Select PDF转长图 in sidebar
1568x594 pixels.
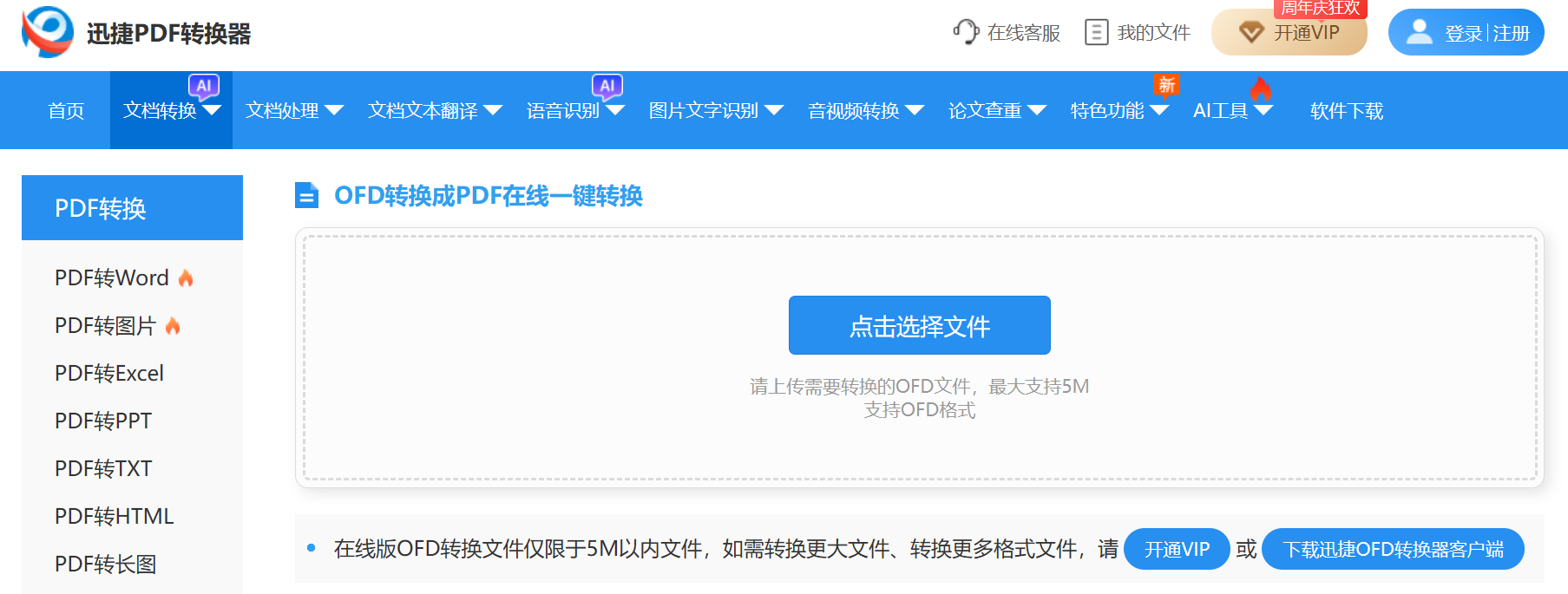(106, 564)
